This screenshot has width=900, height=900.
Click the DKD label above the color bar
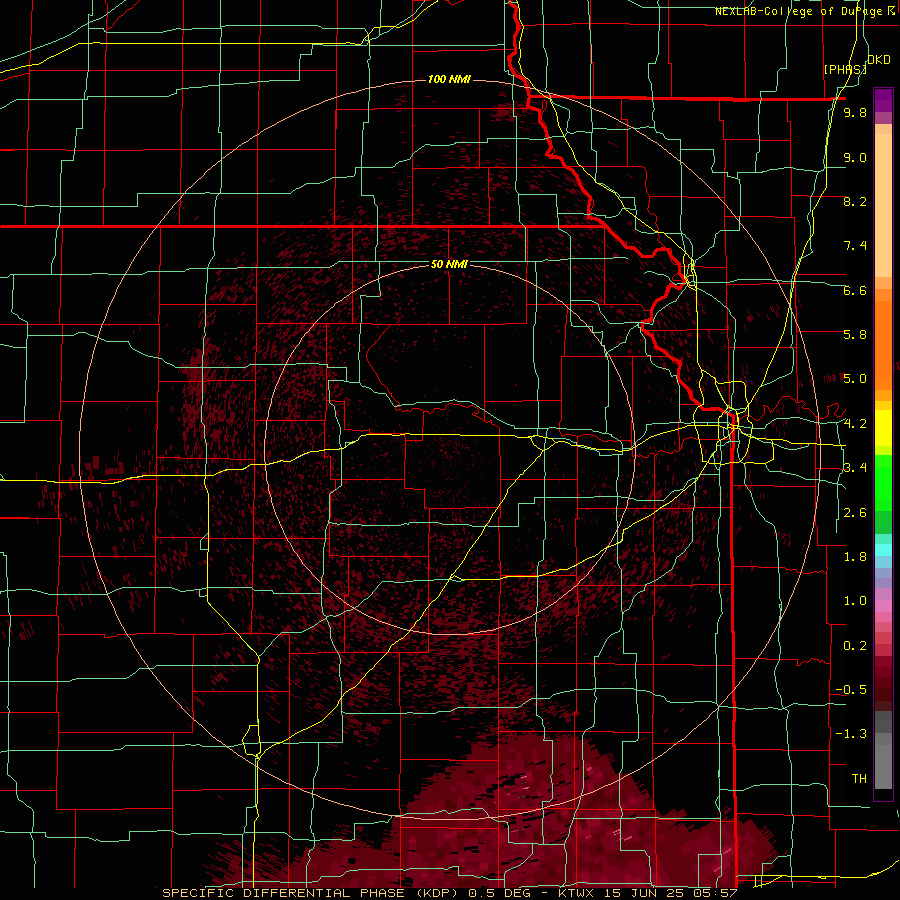pyautogui.click(x=879, y=60)
